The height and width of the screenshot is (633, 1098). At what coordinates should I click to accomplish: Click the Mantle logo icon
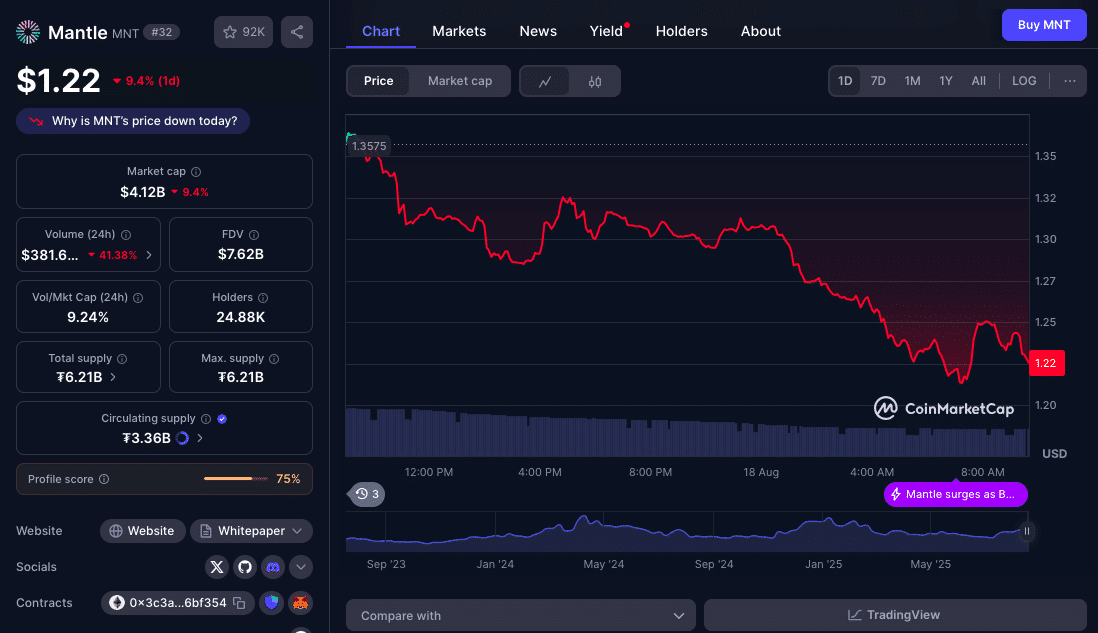28,32
